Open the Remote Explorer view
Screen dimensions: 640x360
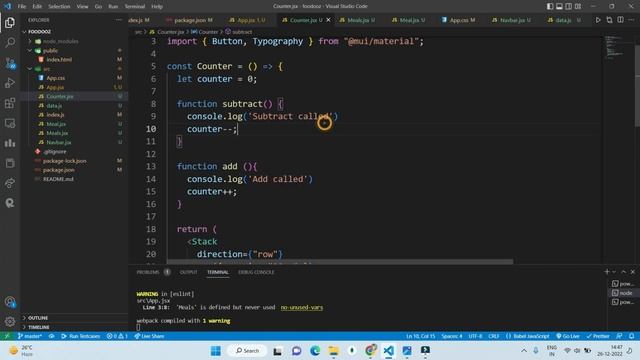[x=10, y=123]
